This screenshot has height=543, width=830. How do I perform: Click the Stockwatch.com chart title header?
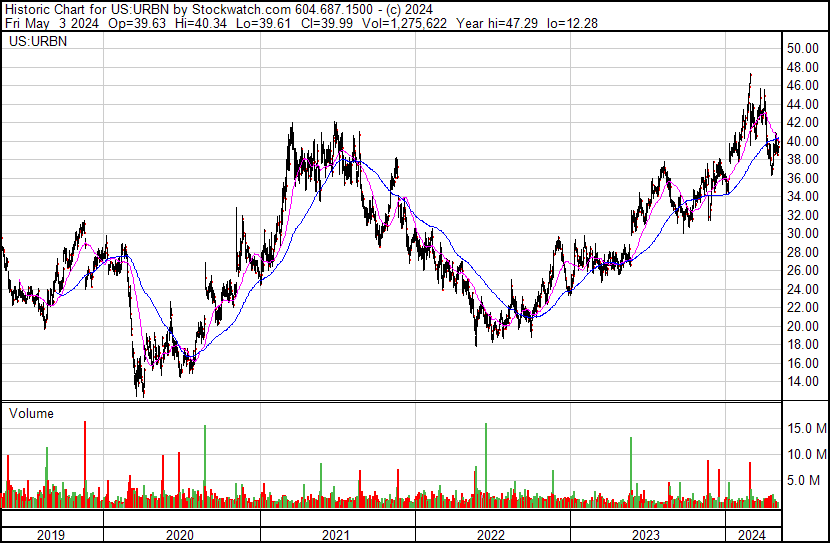click(219, 10)
